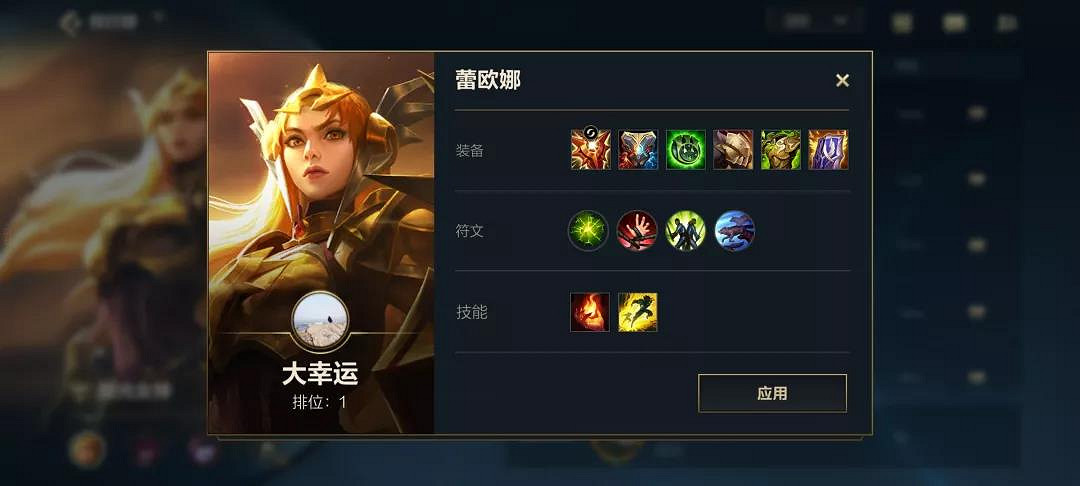Image resolution: width=1080 pixels, height=486 pixels.
Task: Choose the two-warriors green rune
Action: click(685, 231)
